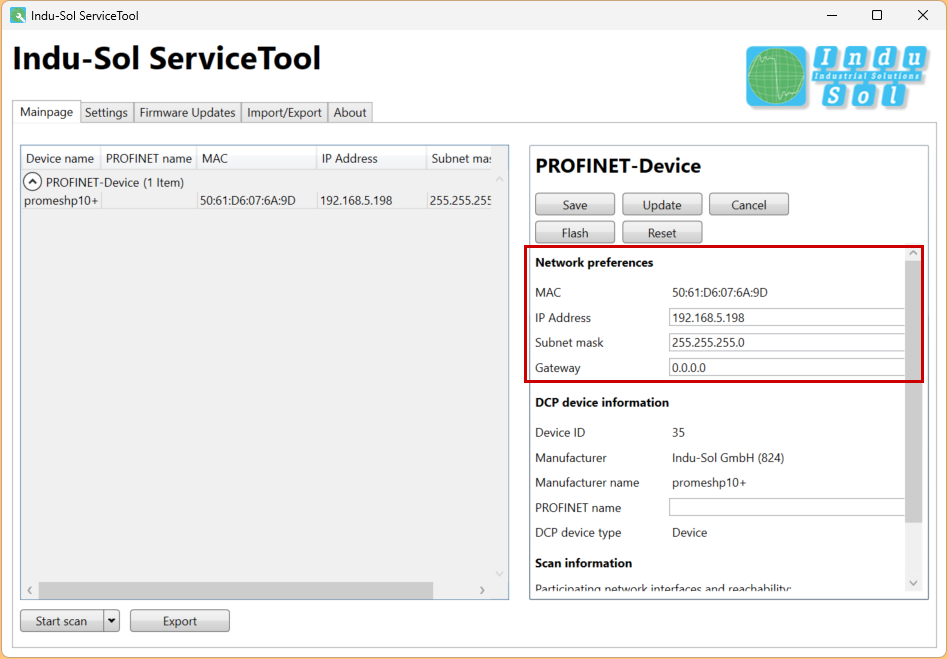The width and height of the screenshot is (948, 659).
Task: Click the Export button
Action: 180,620
